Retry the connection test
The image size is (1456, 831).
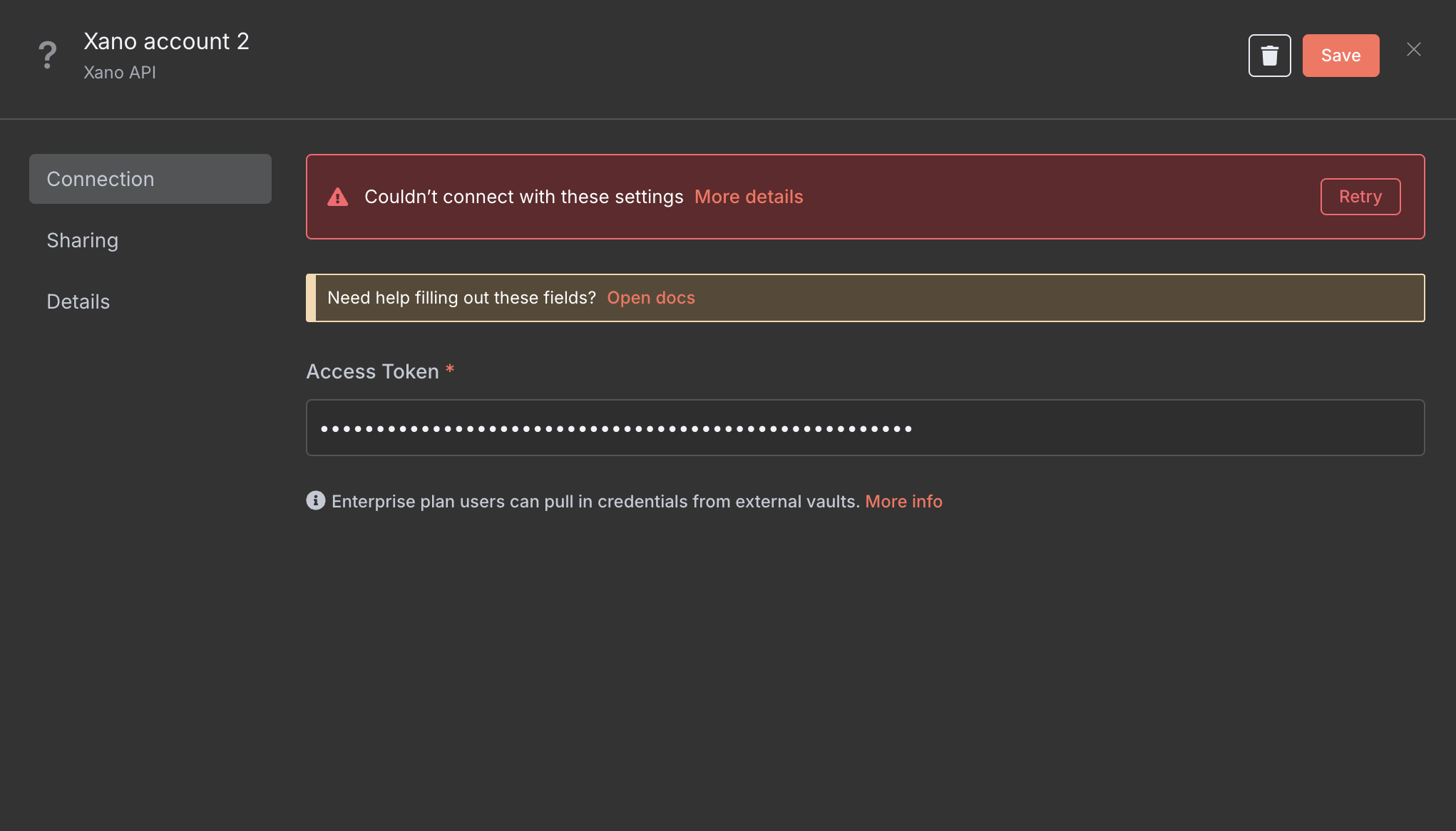click(1360, 197)
